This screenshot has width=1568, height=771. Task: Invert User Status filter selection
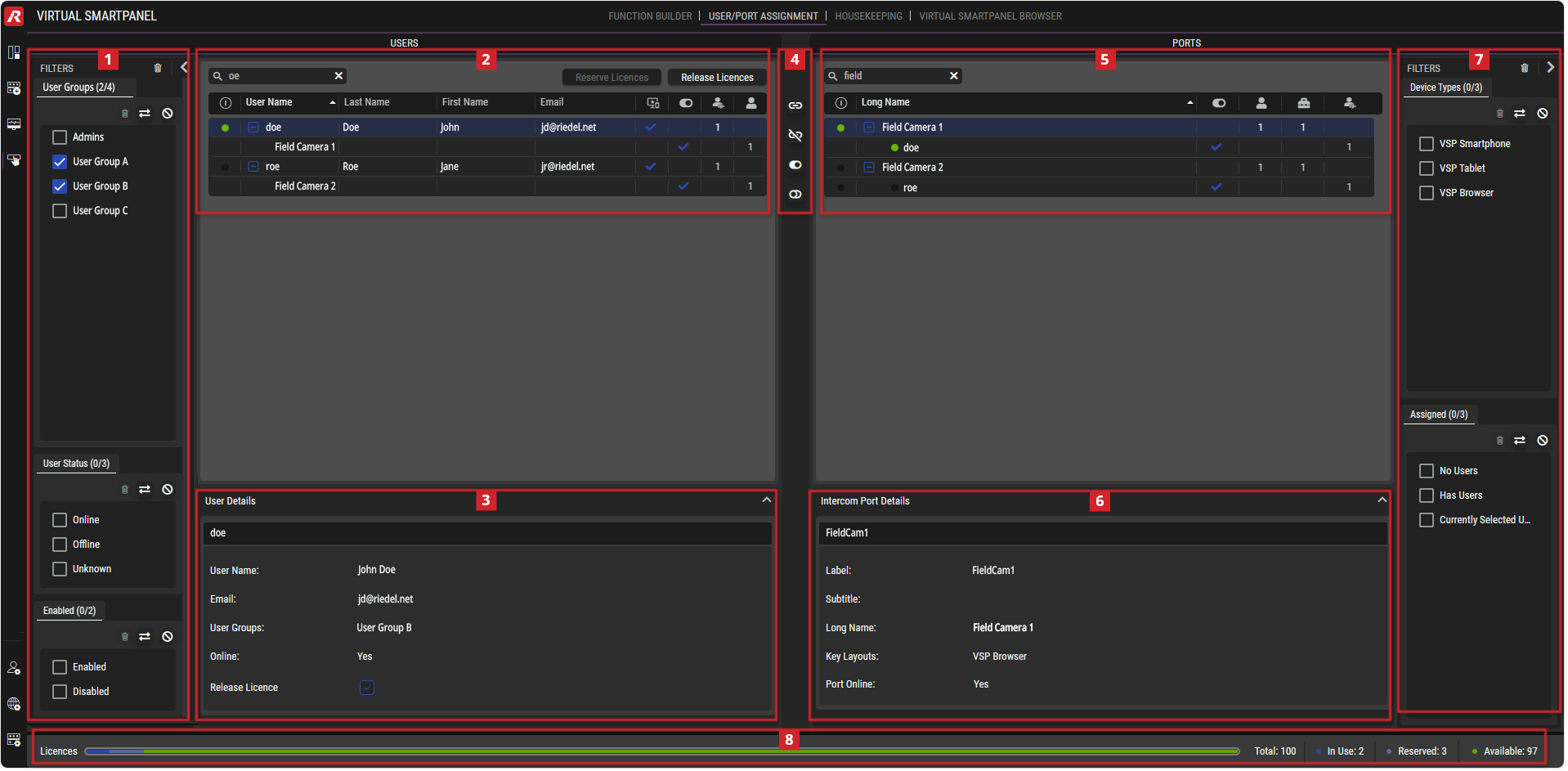click(x=145, y=490)
